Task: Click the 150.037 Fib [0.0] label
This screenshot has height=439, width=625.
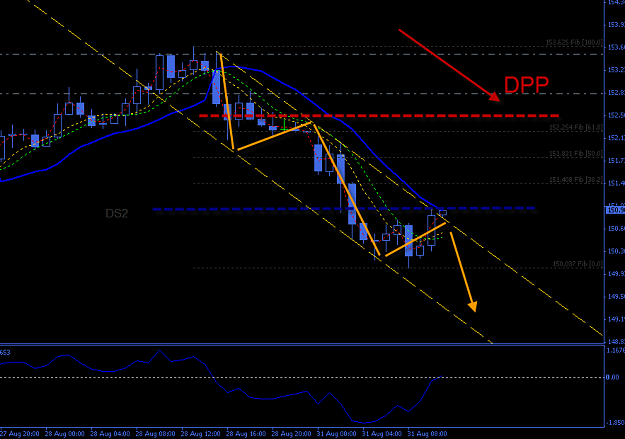Action: point(578,264)
